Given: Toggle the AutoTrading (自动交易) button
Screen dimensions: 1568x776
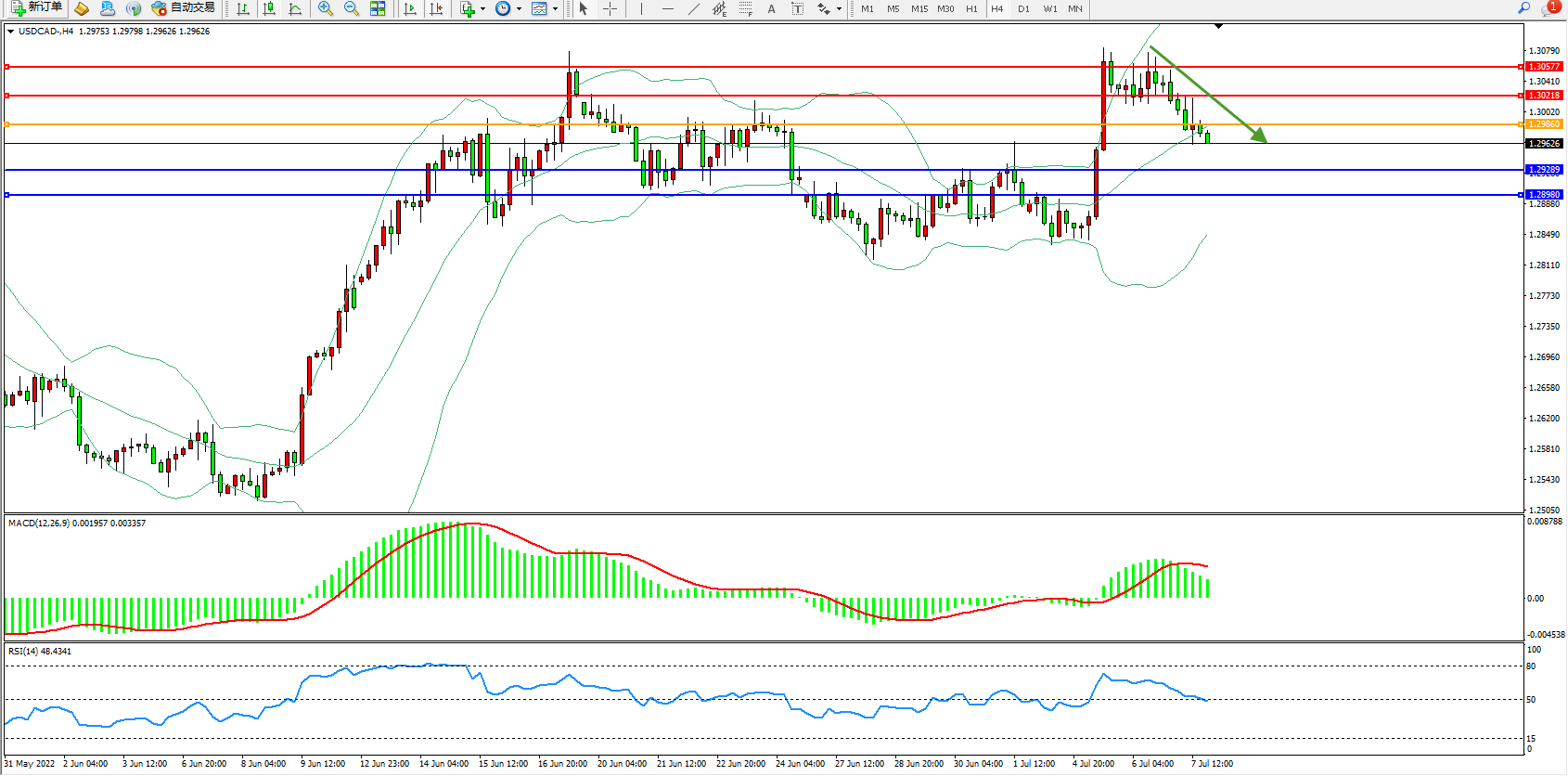Looking at the screenshot, I should point(183,8).
